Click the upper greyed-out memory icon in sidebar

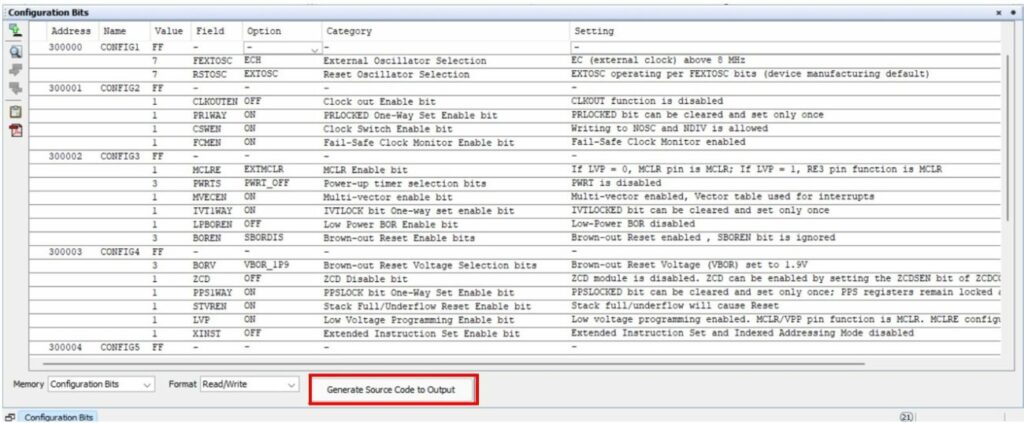click(x=15, y=71)
